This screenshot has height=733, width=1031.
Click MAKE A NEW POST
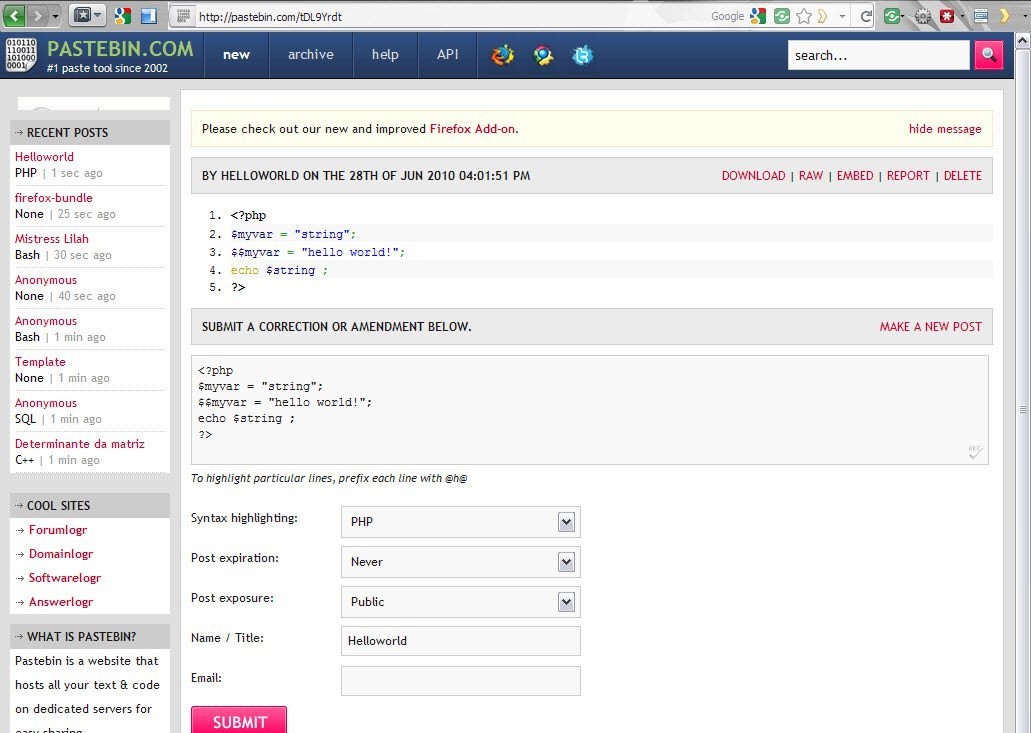tap(930, 326)
